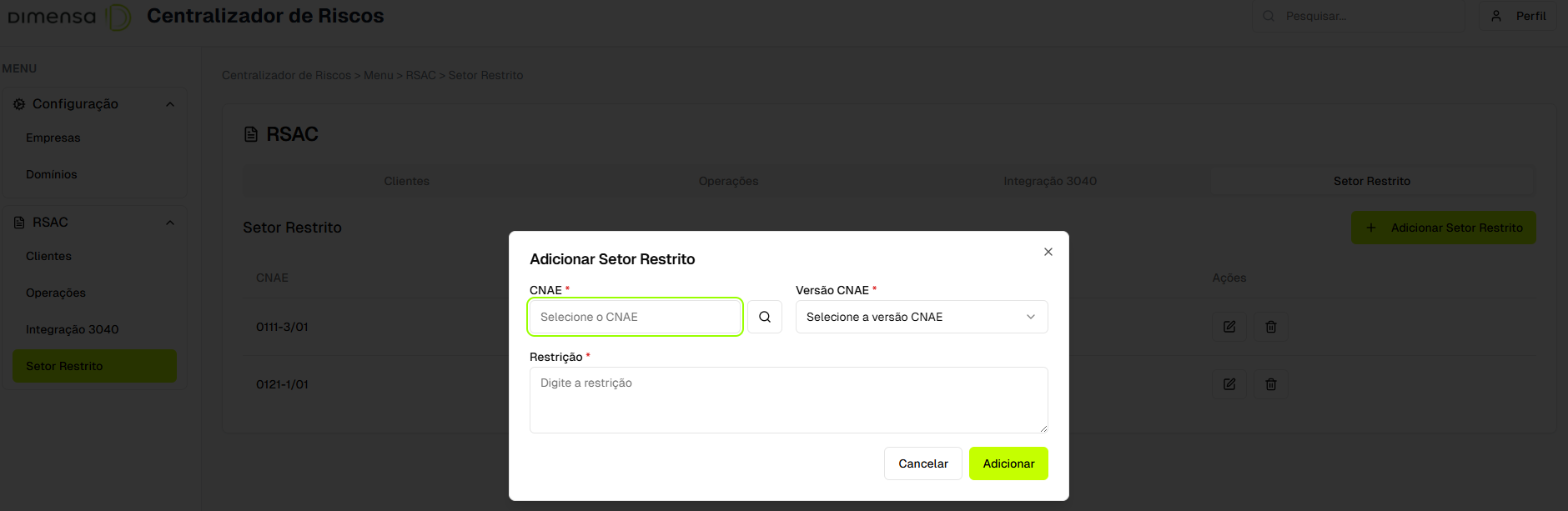This screenshot has width=1568, height=511.
Task: Click the Perfil user icon
Action: [x=1496, y=16]
